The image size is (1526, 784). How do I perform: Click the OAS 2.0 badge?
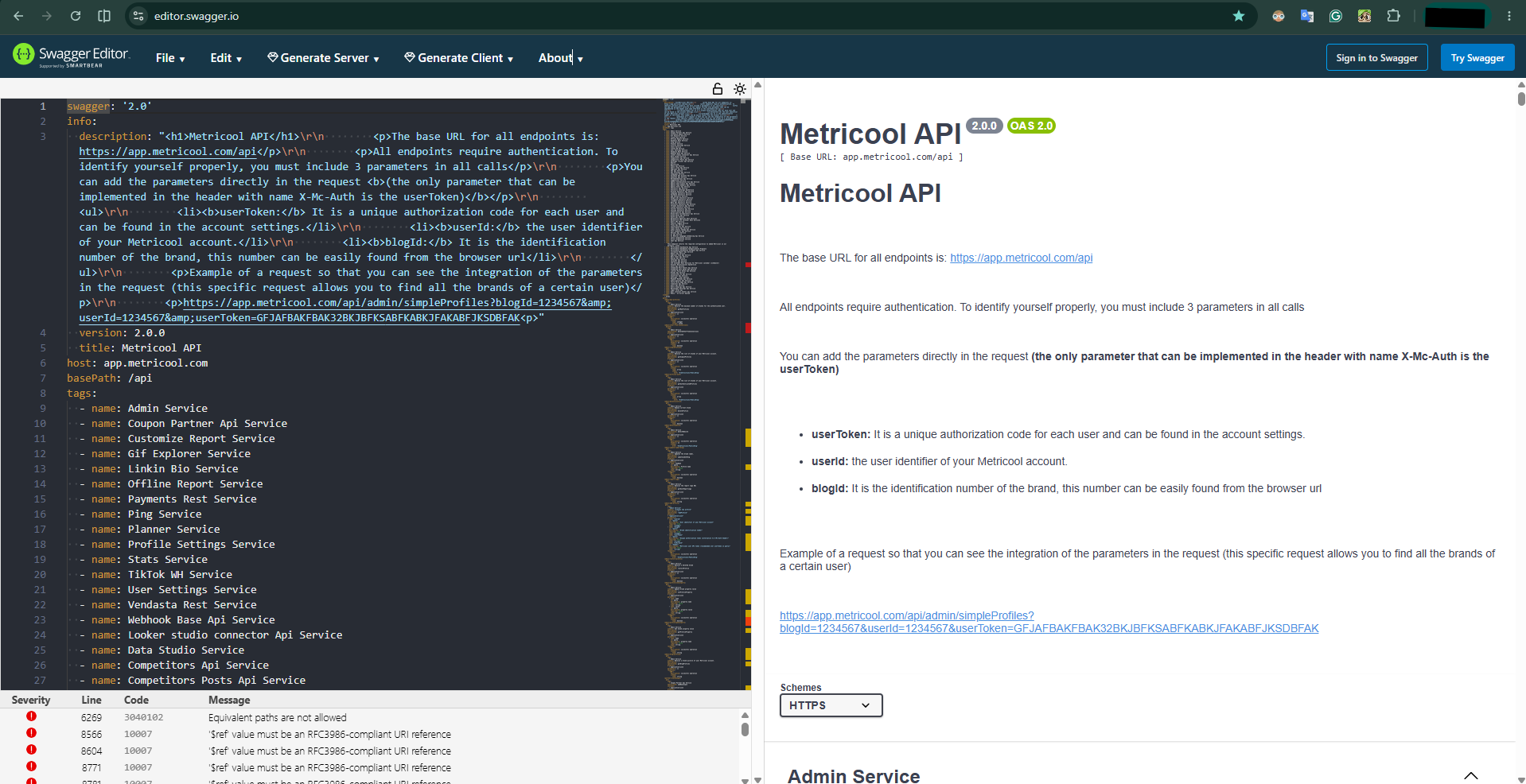pos(1031,126)
